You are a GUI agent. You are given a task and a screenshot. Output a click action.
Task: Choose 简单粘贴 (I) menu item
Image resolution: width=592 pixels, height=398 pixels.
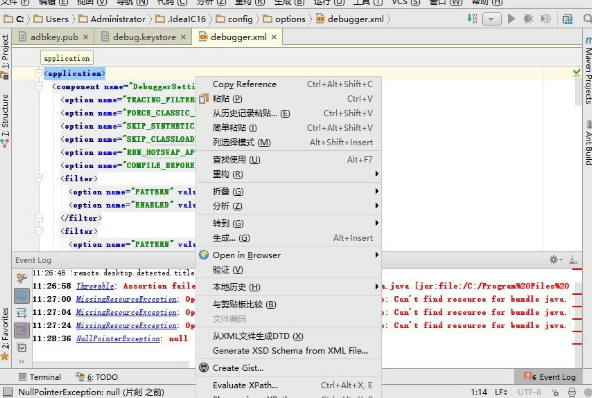(x=288, y=128)
